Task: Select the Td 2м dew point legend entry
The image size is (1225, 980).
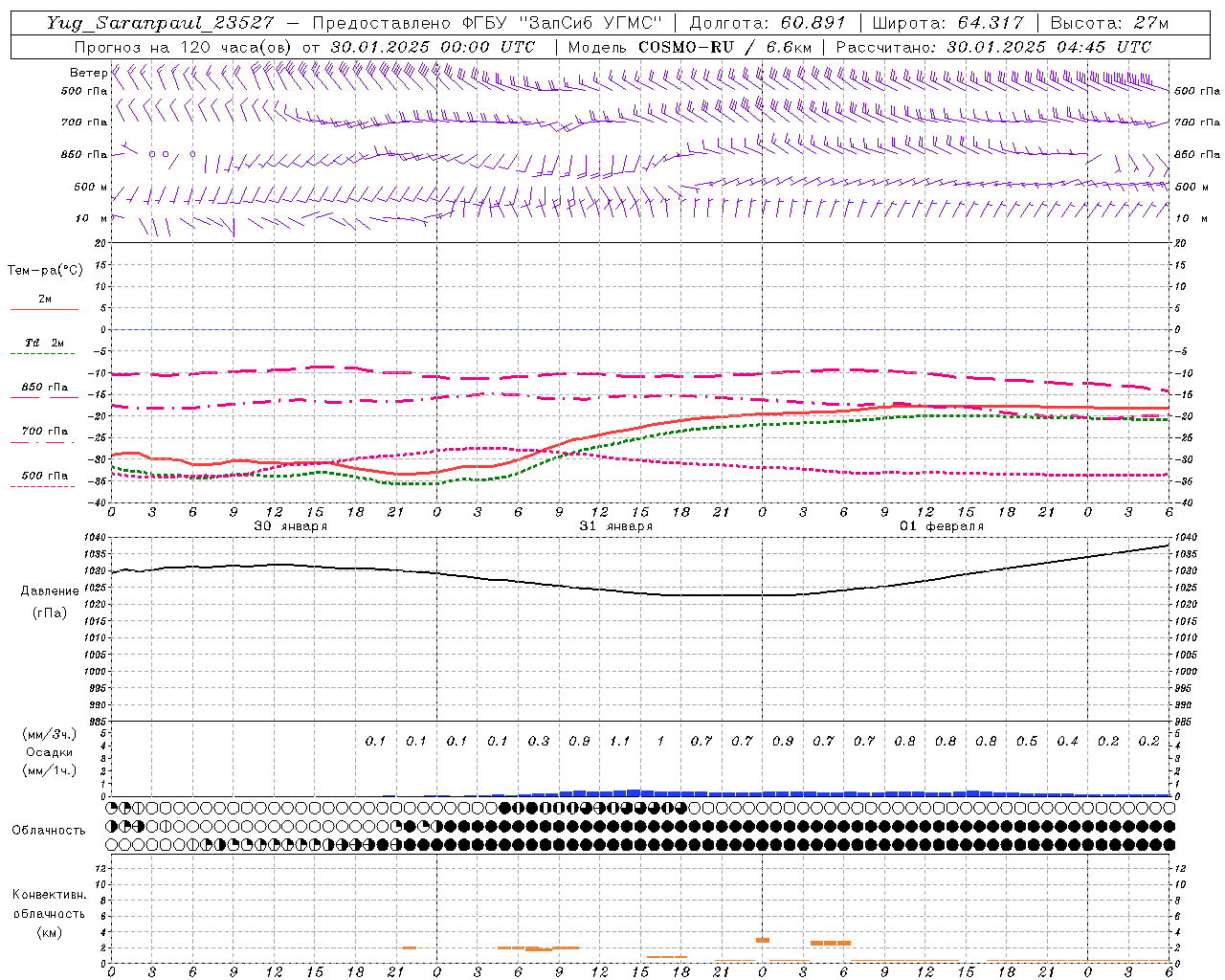Action: point(45,343)
